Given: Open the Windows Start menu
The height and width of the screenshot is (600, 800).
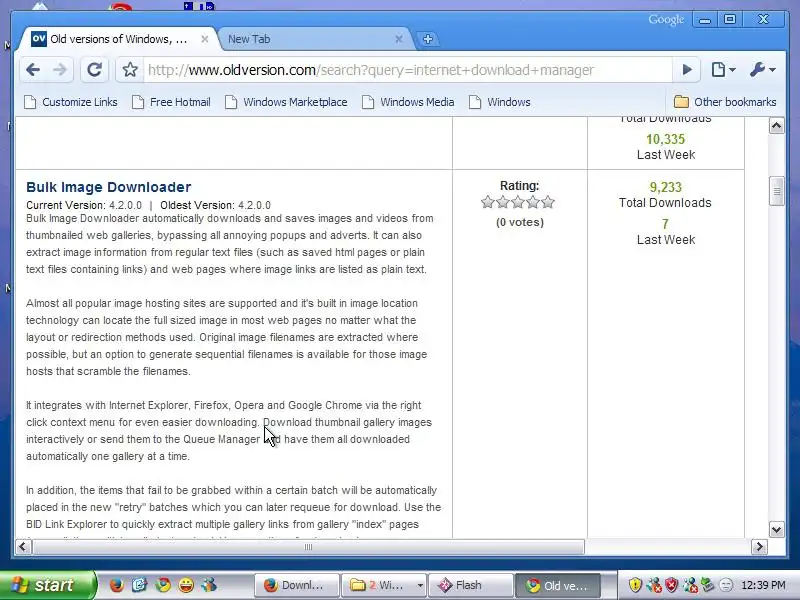Looking at the screenshot, I should click(x=47, y=585).
